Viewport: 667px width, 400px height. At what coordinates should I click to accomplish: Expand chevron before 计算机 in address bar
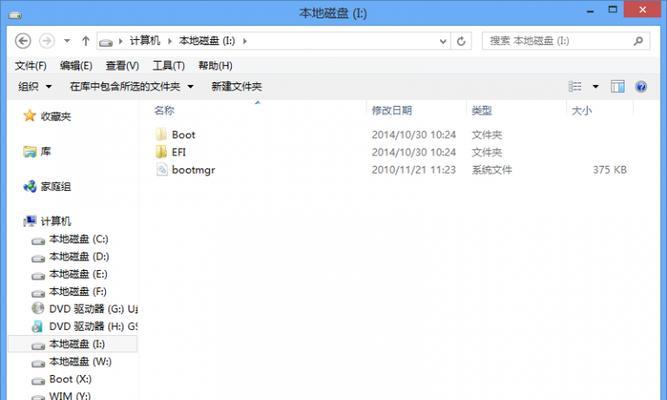coord(120,41)
